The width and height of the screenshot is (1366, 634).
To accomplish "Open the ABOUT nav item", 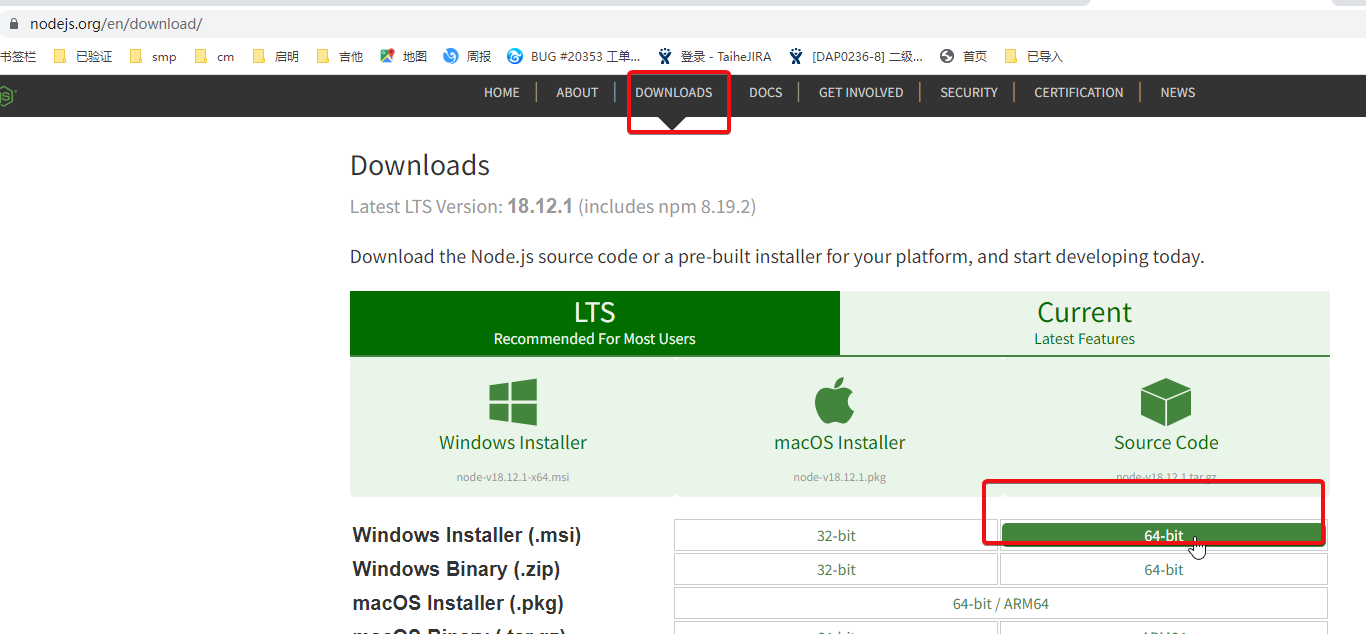I will [x=577, y=92].
